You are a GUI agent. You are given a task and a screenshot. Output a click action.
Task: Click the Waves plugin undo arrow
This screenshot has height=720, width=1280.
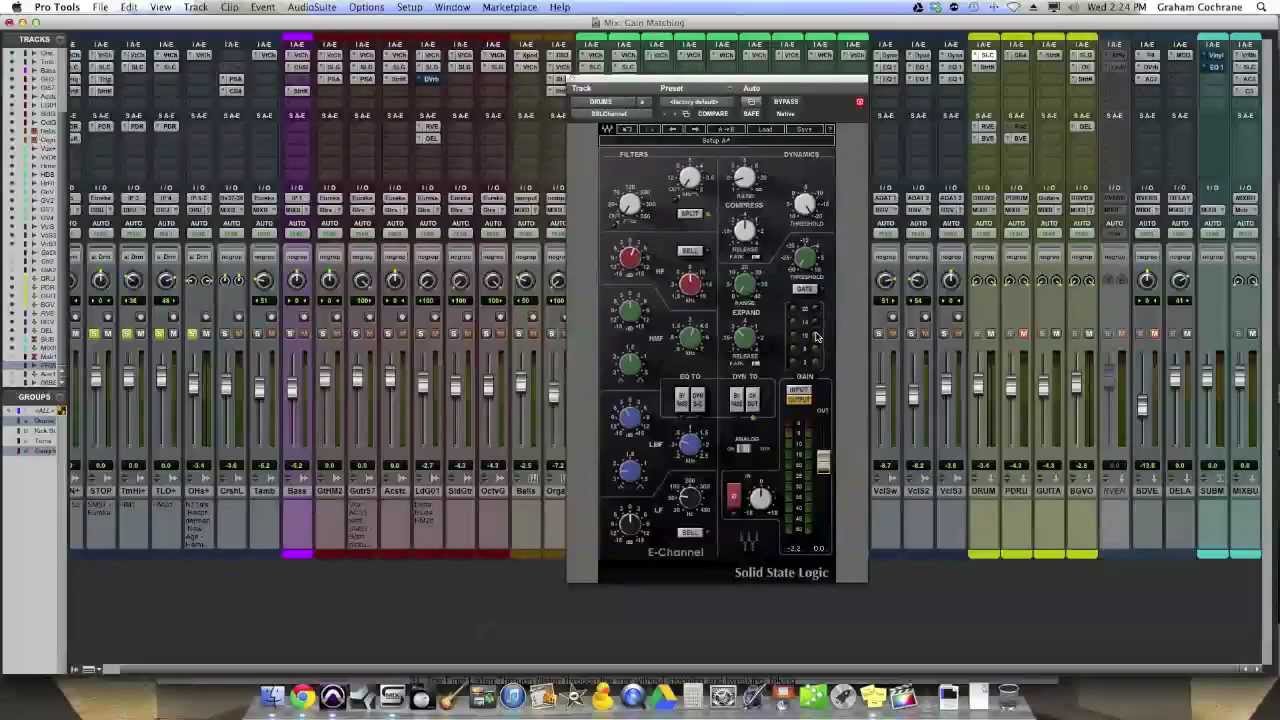point(627,129)
